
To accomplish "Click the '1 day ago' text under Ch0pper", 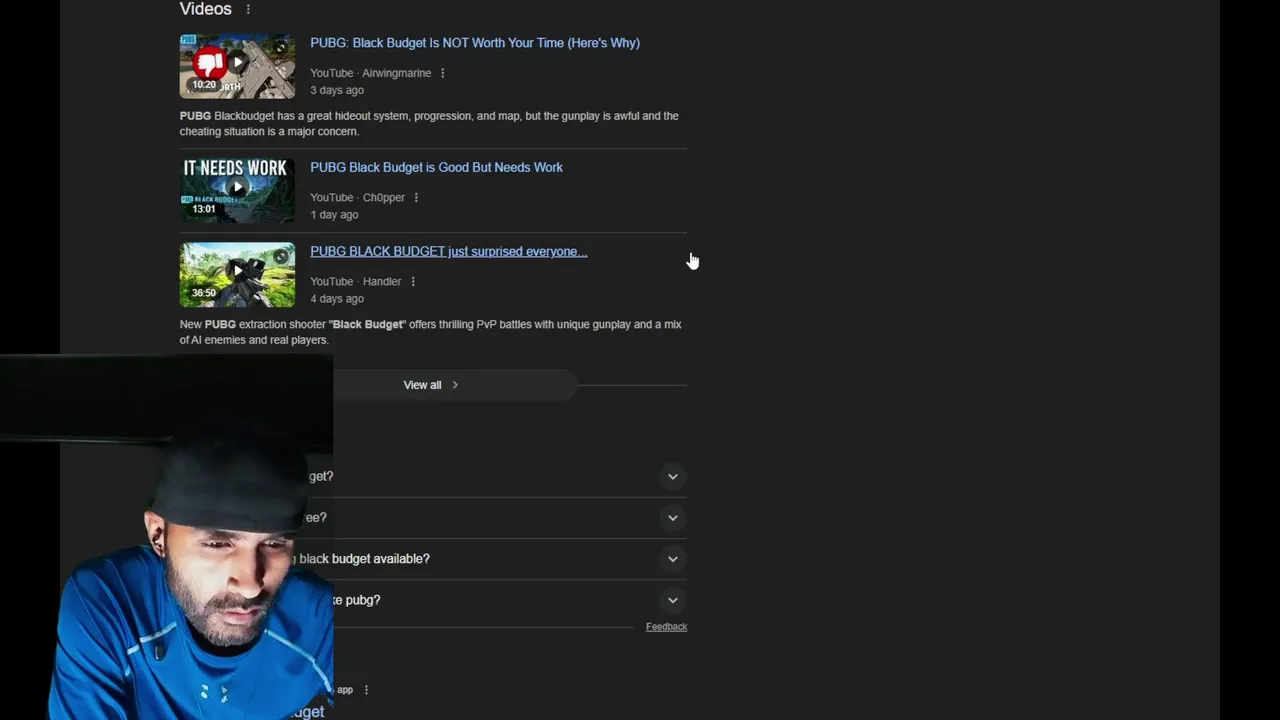I will point(334,215).
